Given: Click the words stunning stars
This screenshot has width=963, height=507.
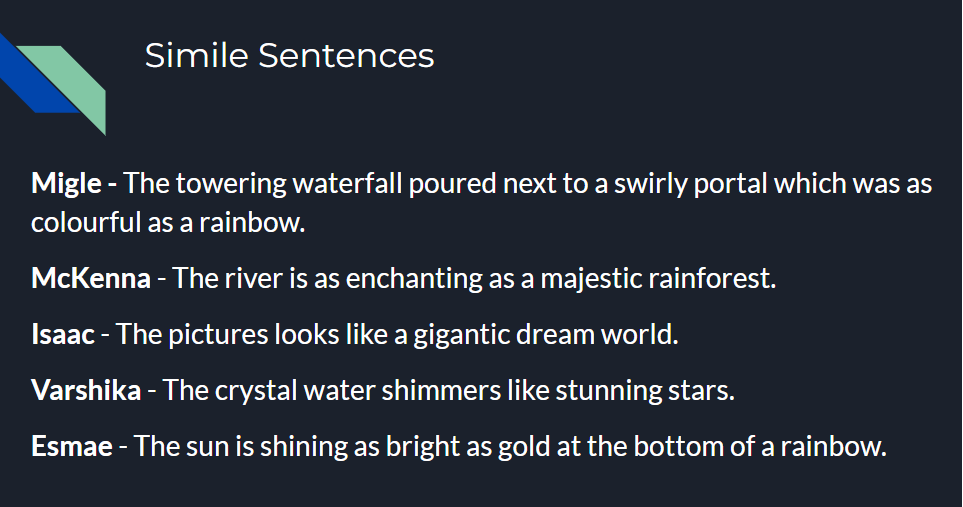Looking at the screenshot, I should (645, 390).
